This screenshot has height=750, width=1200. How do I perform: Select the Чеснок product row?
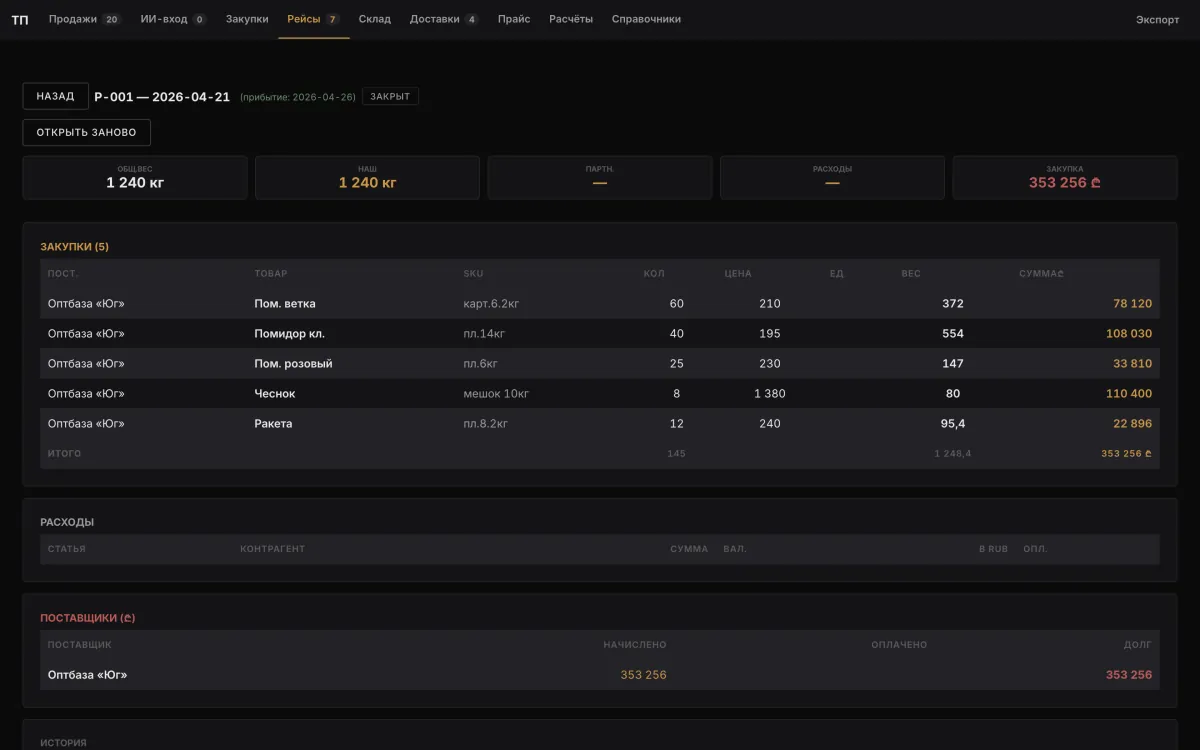pyautogui.click(x=600, y=394)
